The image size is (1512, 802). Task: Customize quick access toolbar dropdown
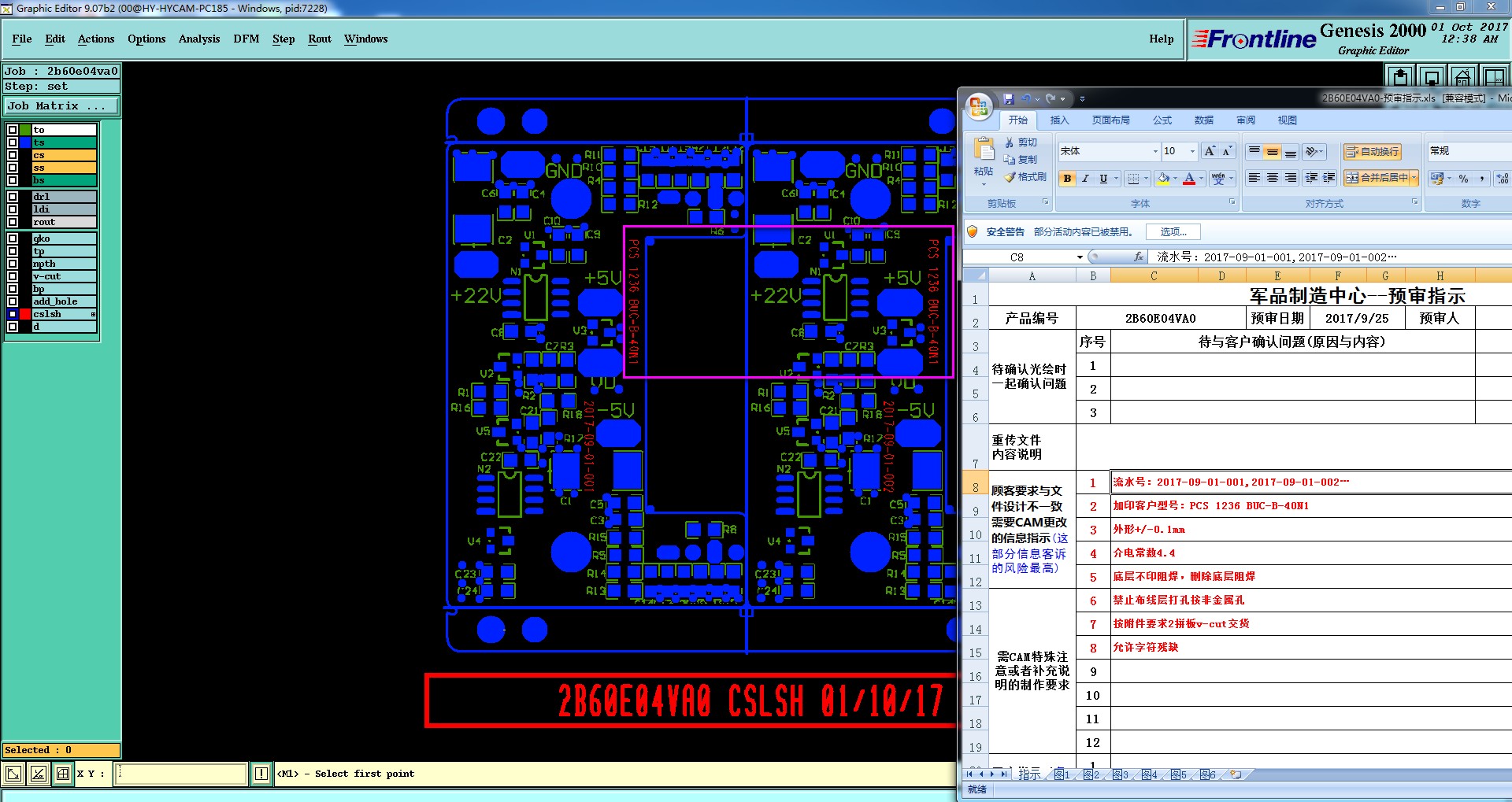click(x=1082, y=99)
